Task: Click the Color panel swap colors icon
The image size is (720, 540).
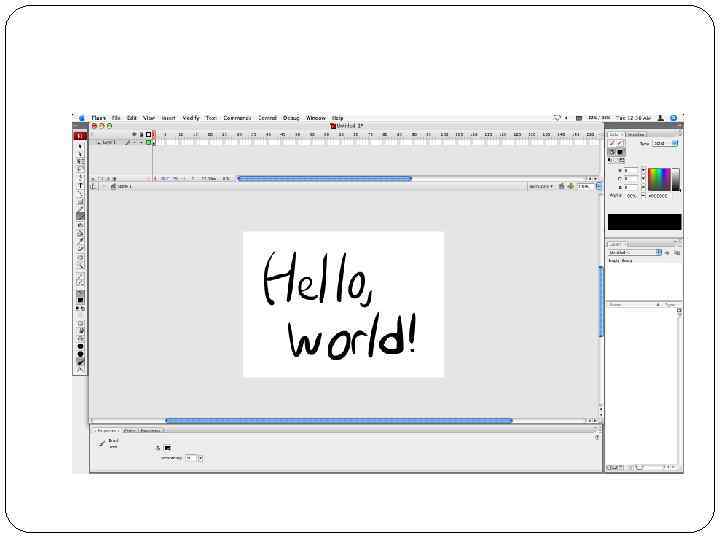Action: click(x=622, y=160)
